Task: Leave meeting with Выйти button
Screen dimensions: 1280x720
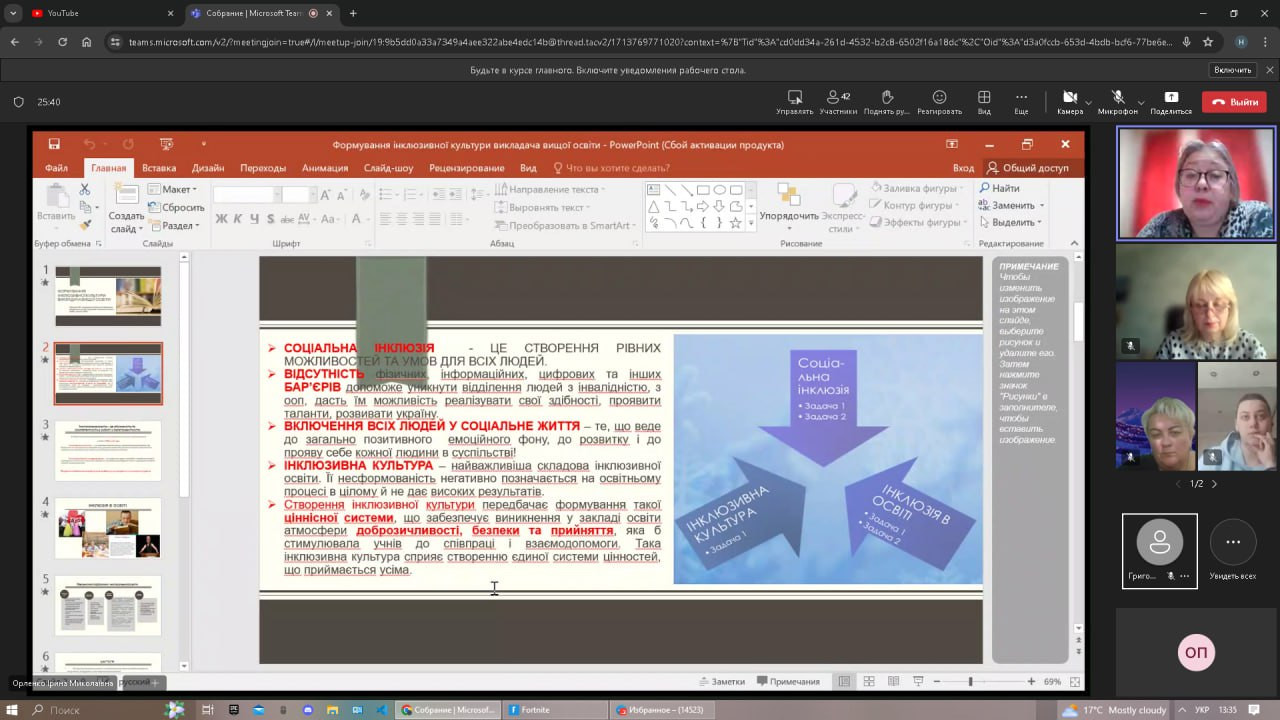Action: click(x=1234, y=102)
